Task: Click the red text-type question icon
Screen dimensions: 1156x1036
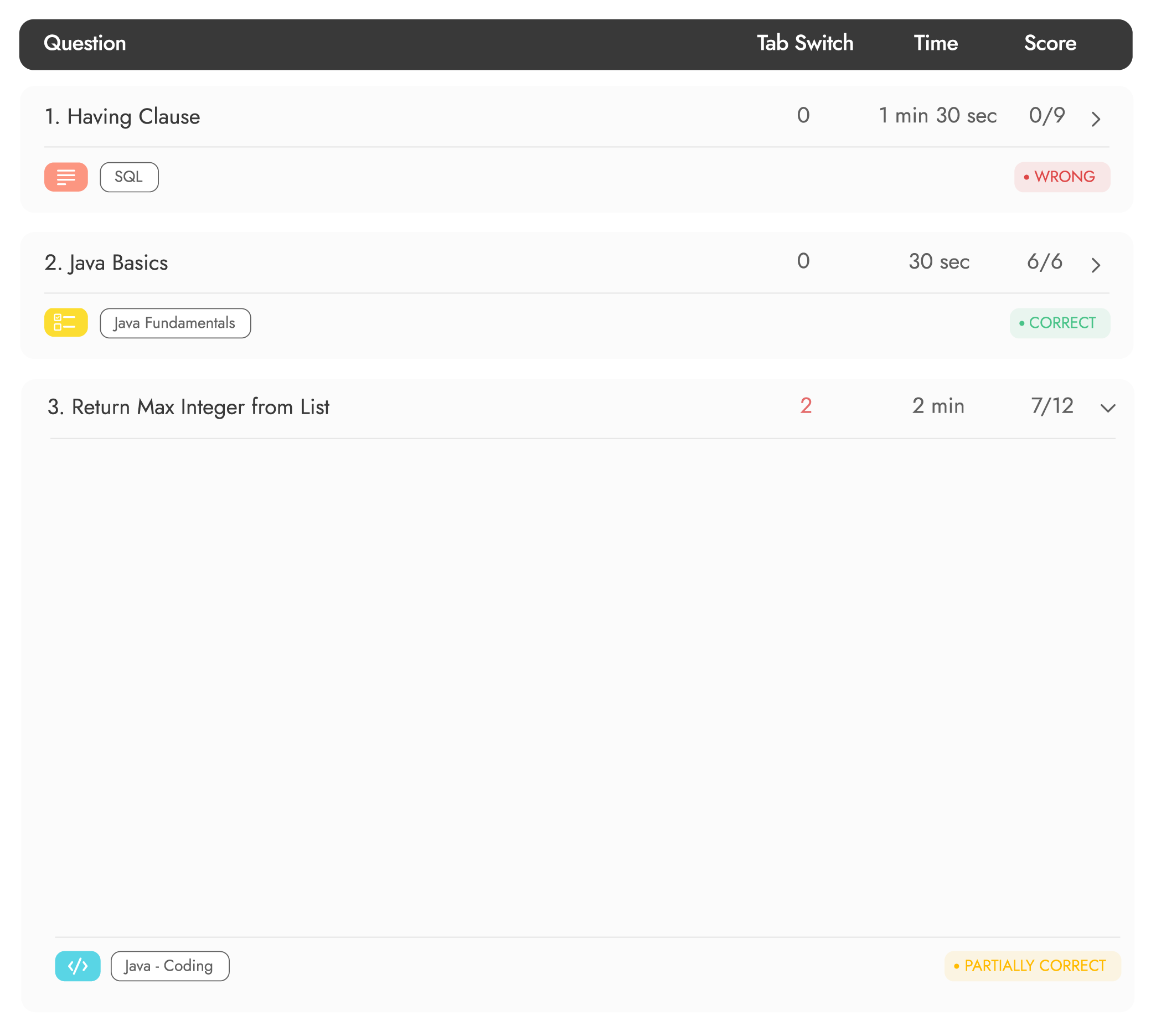Action: coord(66,177)
